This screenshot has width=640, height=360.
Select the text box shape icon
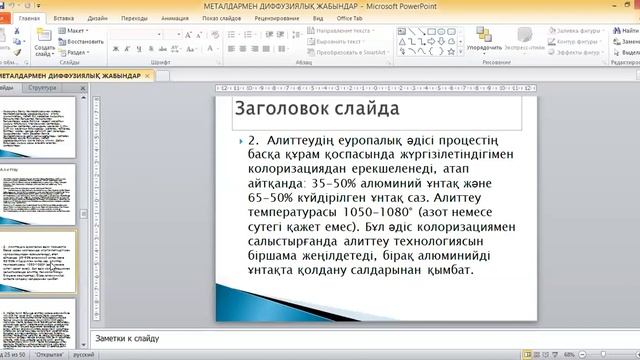point(402,31)
